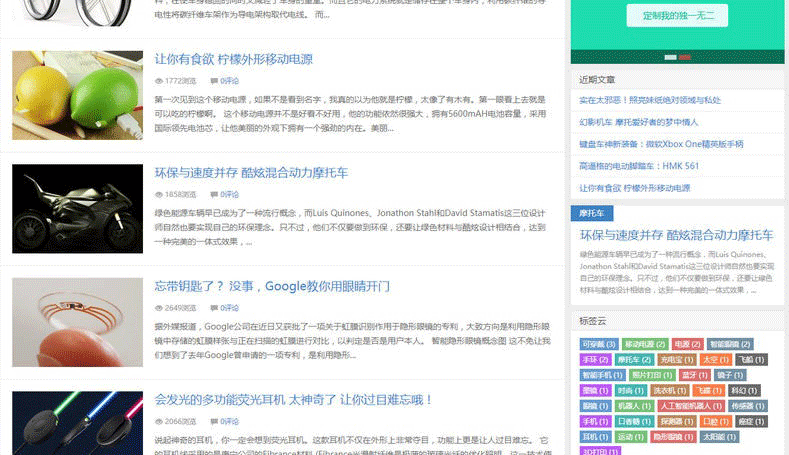Select the 科幻 (1) tag
Screen dimensions: 789x455
click(744, 391)
